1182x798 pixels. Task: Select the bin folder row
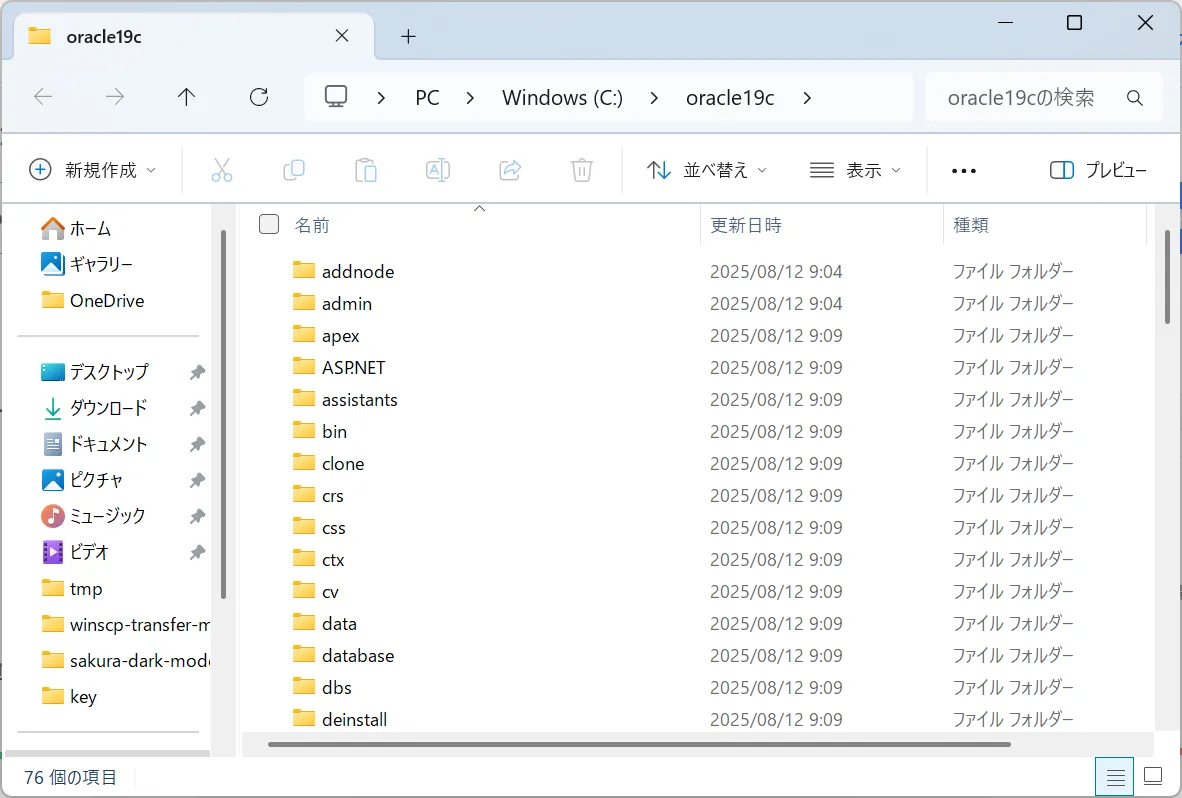click(697, 431)
